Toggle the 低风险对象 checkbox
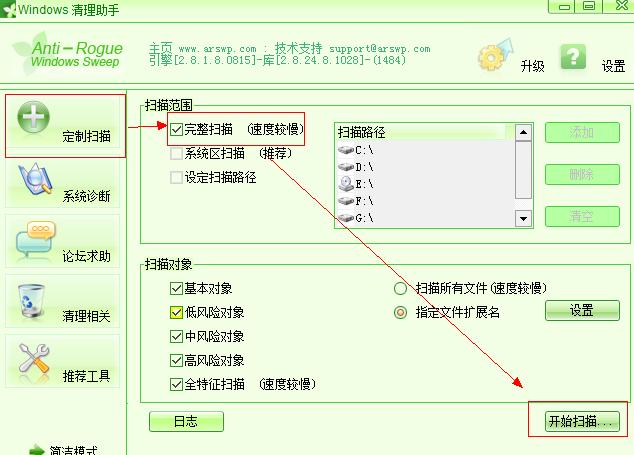 pos(176,313)
